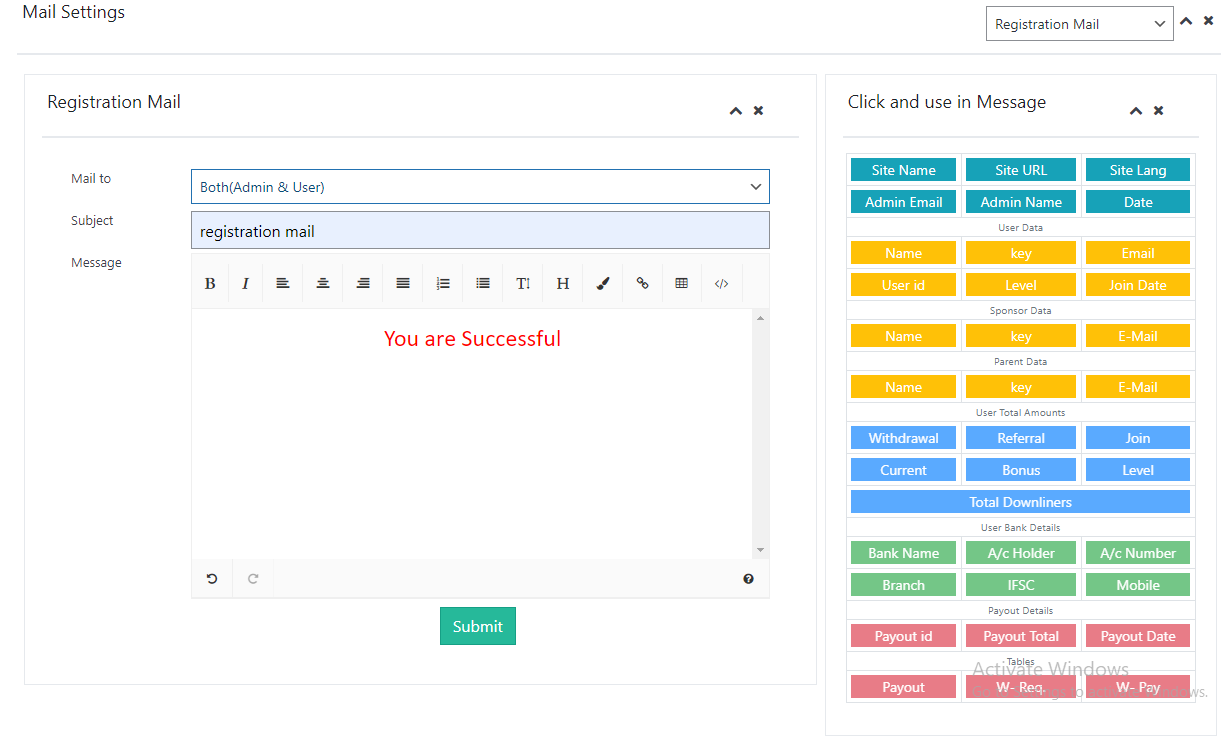Open the Registration Mail type selector
The width and height of the screenshot is (1221, 739).
[x=1079, y=24]
